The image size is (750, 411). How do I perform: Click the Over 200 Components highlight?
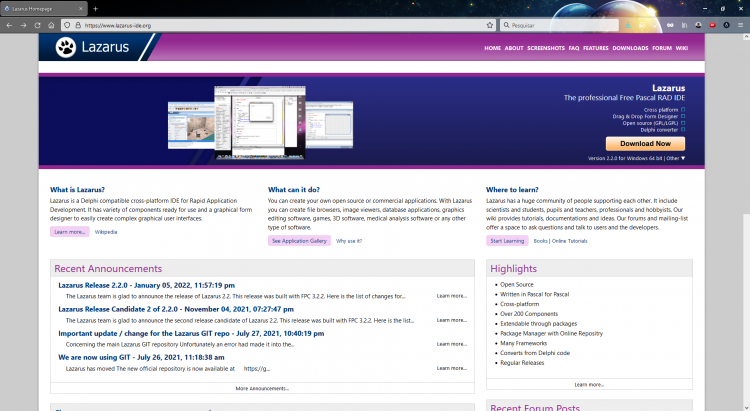(529, 314)
